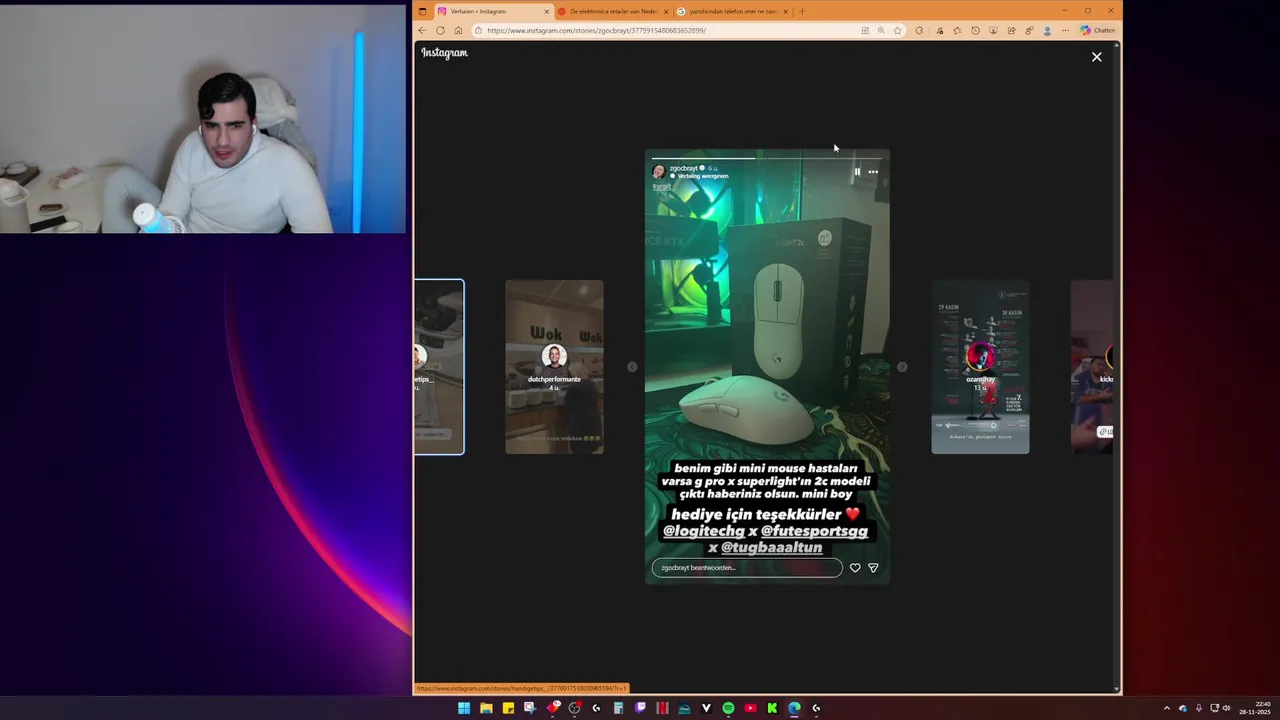1280x720 pixels.
Task: Open Twitch from taskbar
Action: coord(640,708)
